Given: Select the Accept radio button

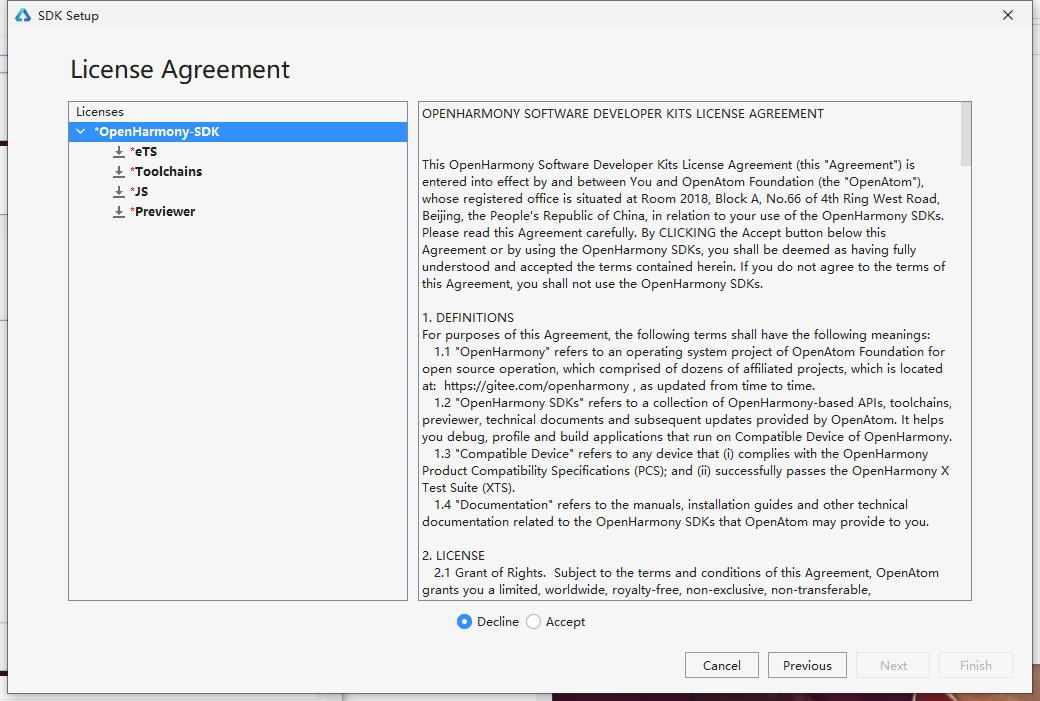Looking at the screenshot, I should tap(533, 621).
